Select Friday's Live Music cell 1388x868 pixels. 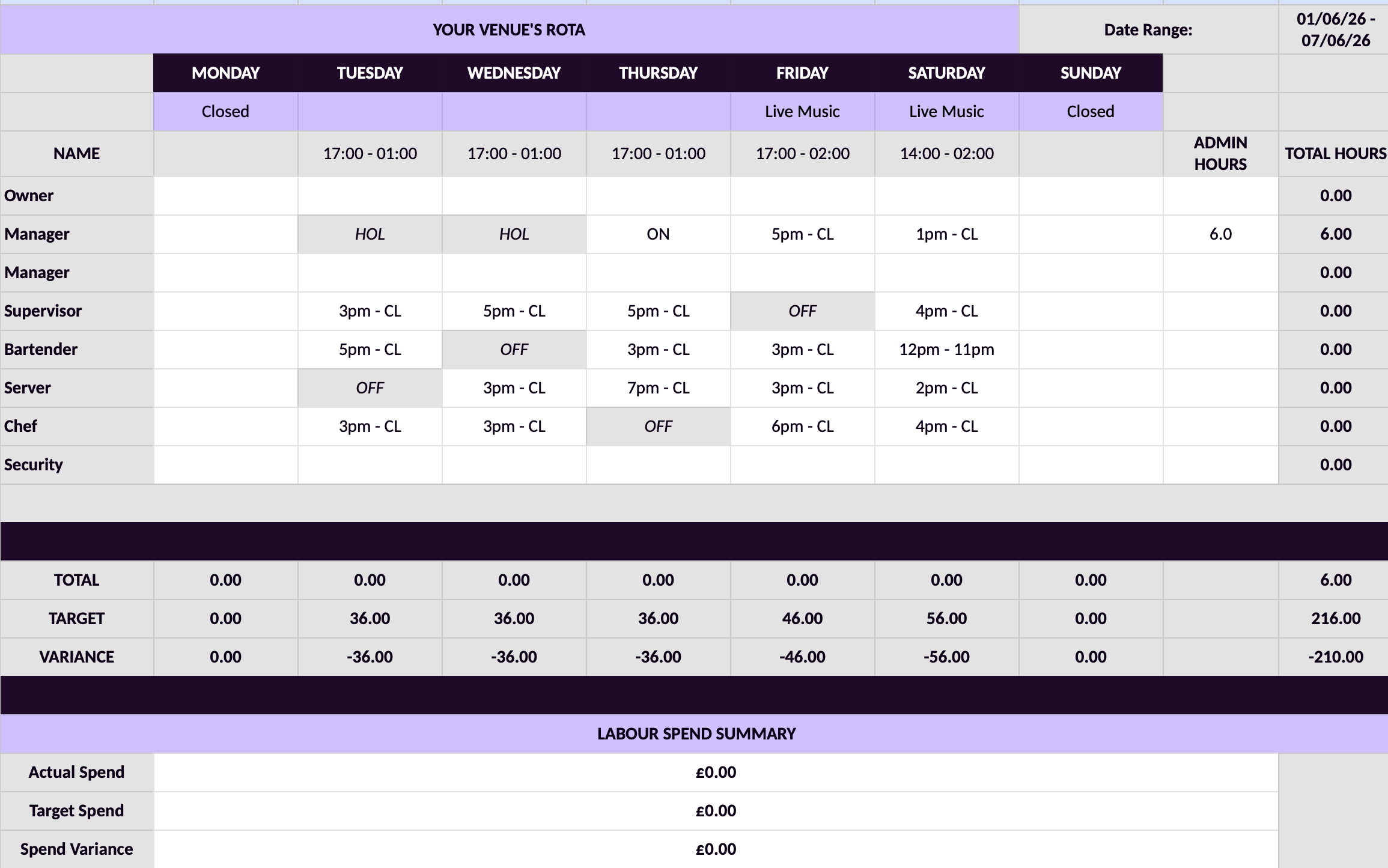(802, 112)
